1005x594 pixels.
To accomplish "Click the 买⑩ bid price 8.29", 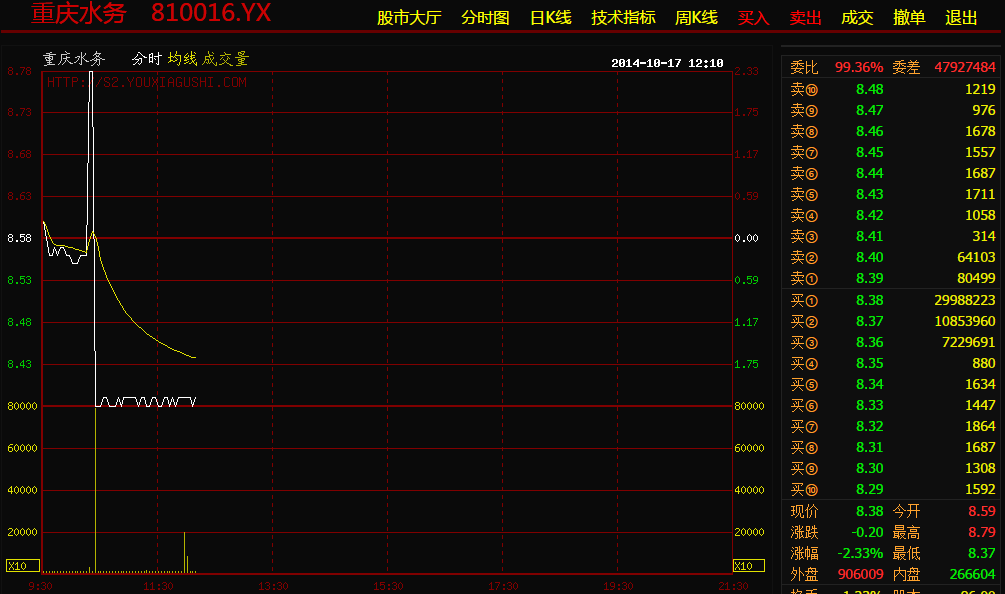I will coord(869,489).
